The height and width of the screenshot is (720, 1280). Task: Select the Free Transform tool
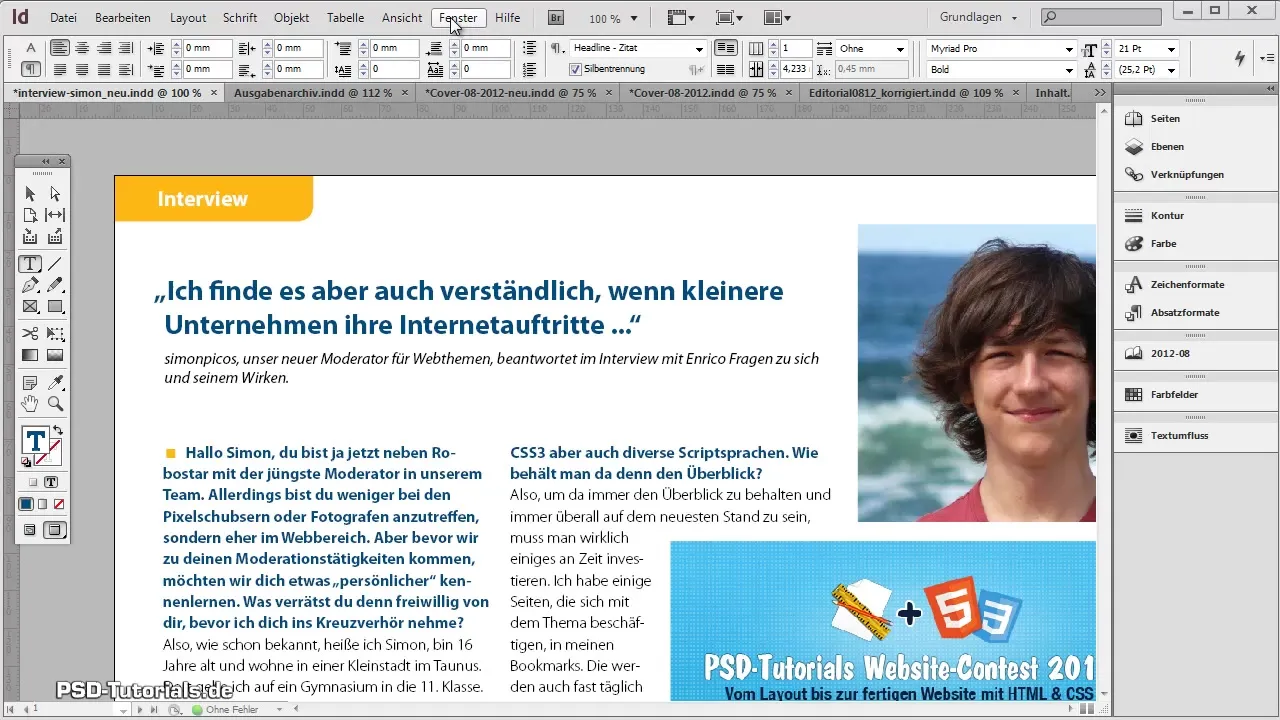click(55, 334)
